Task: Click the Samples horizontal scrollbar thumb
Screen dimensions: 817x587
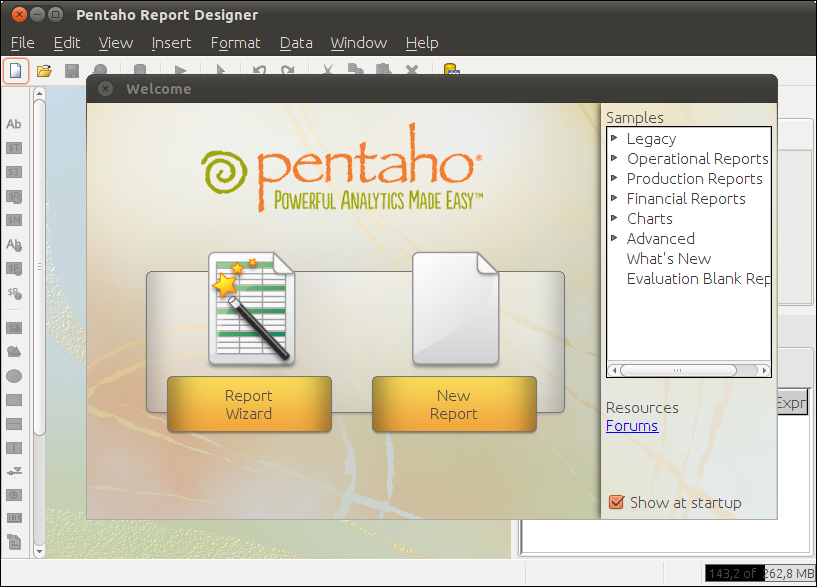Action: [x=678, y=370]
